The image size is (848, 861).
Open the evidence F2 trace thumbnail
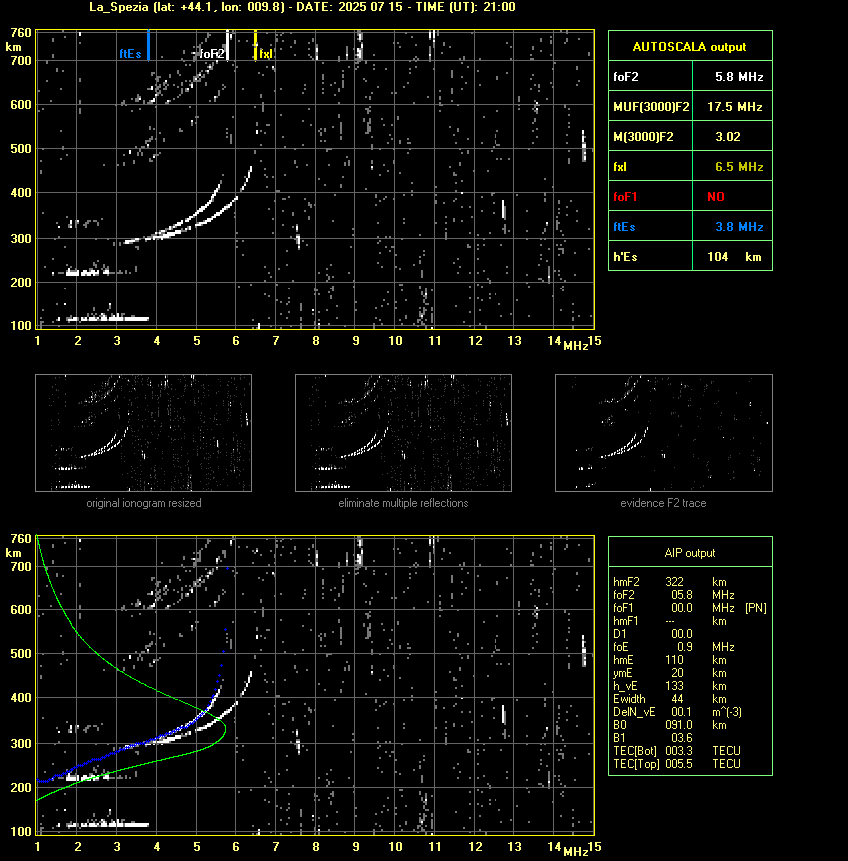click(x=663, y=433)
